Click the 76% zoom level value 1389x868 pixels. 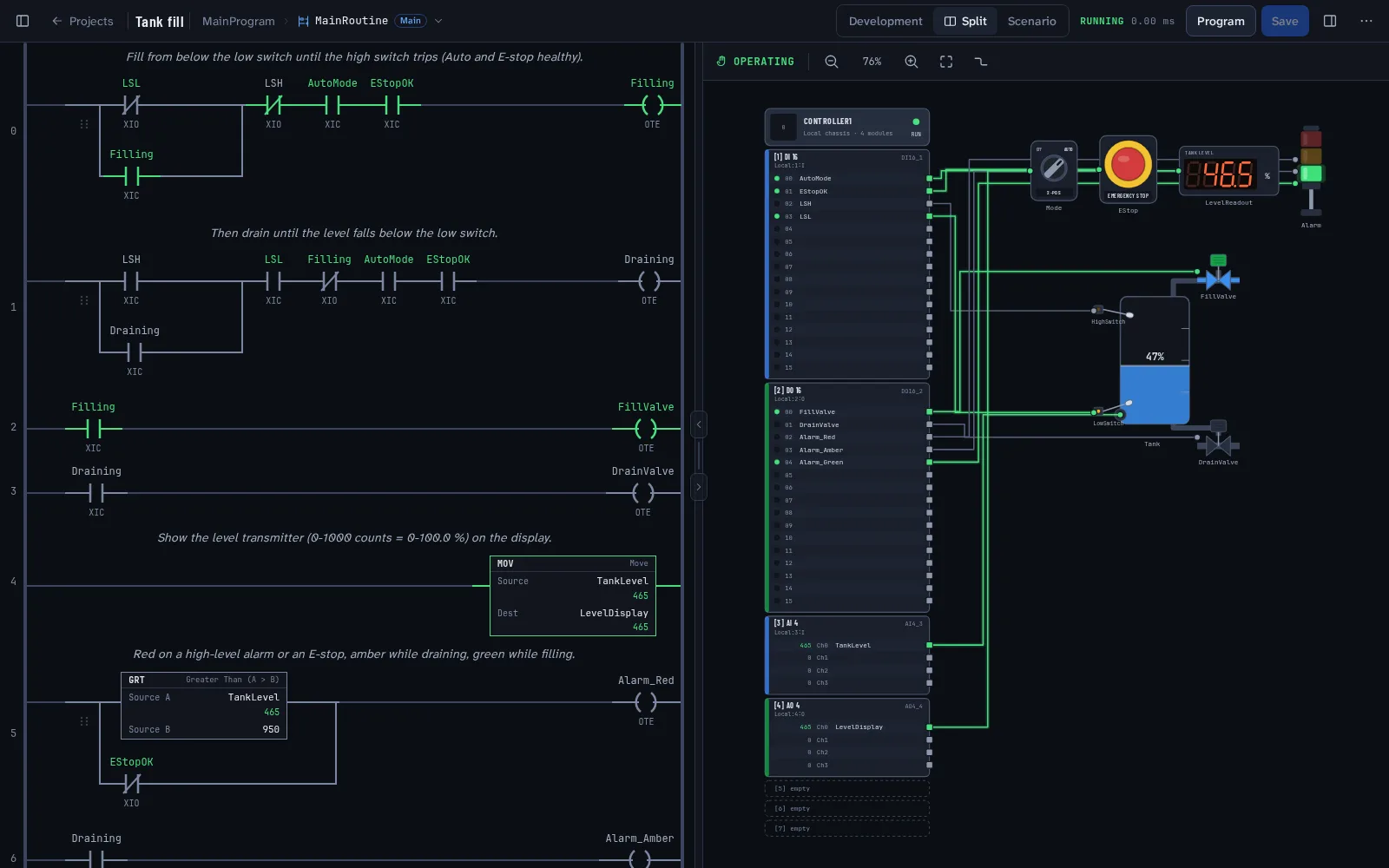(x=872, y=62)
